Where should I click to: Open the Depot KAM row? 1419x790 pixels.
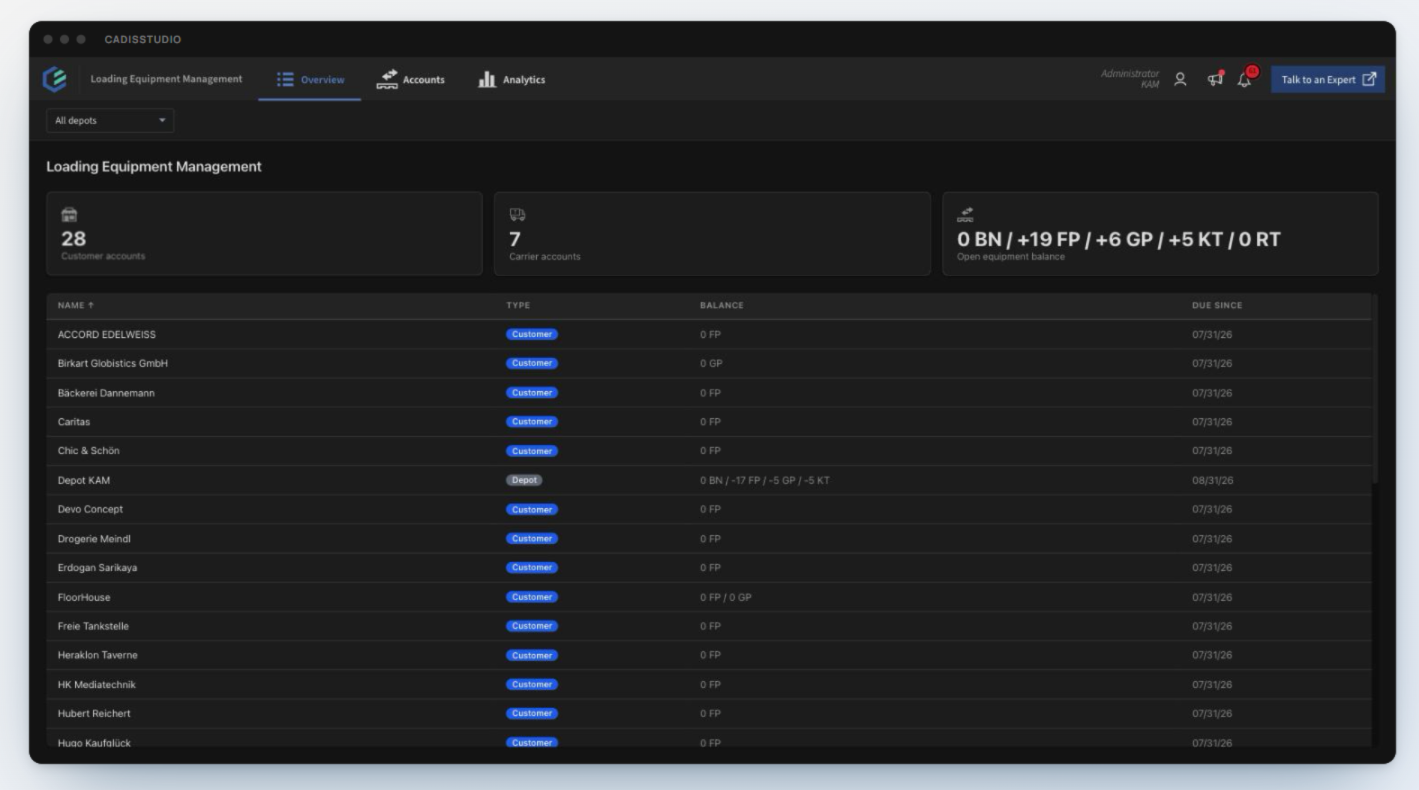pos(709,480)
